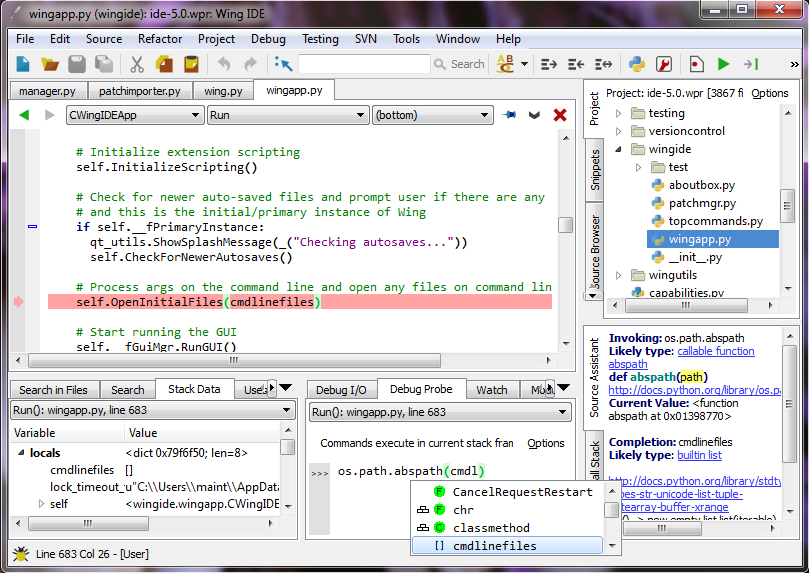Open a file with folder icon
The height and width of the screenshot is (573, 809).
coord(50,64)
